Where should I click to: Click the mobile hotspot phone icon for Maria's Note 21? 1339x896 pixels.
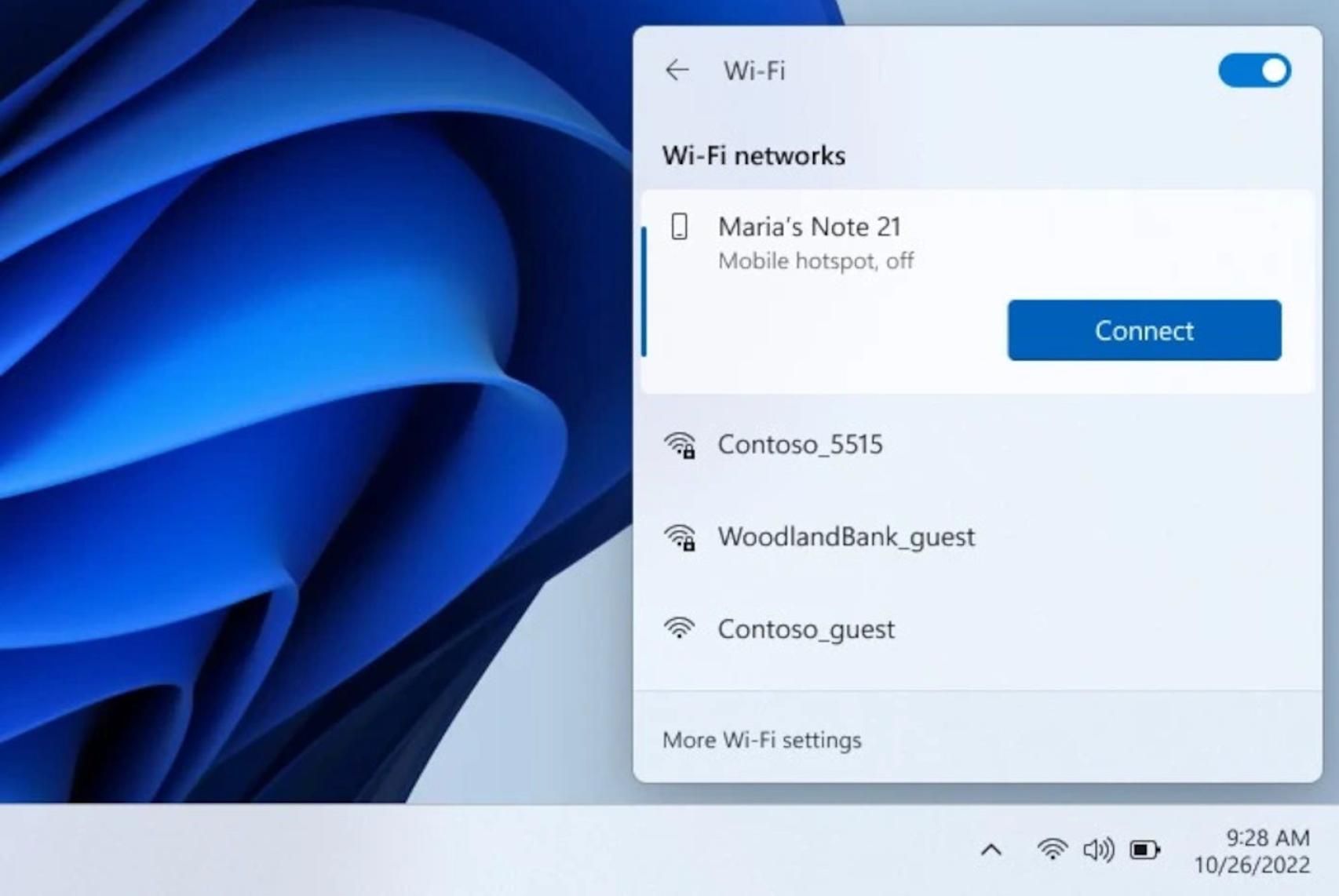pos(678,227)
